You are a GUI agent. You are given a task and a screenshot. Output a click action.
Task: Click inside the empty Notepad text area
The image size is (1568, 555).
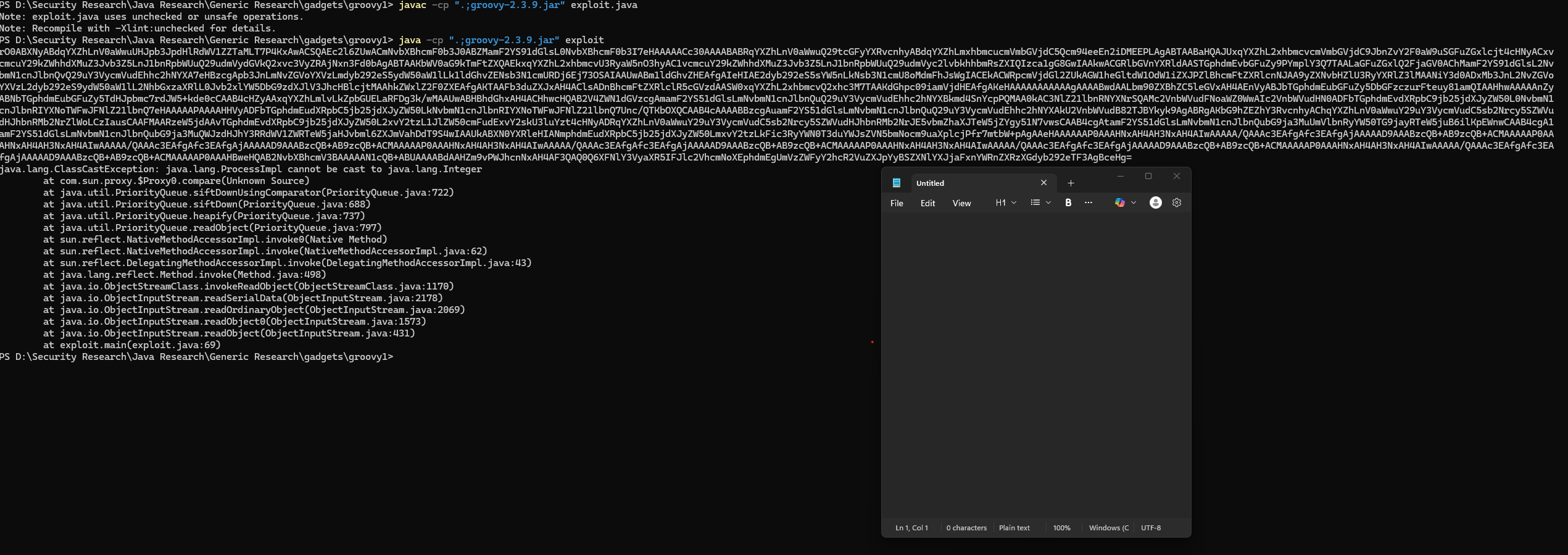point(1036,364)
